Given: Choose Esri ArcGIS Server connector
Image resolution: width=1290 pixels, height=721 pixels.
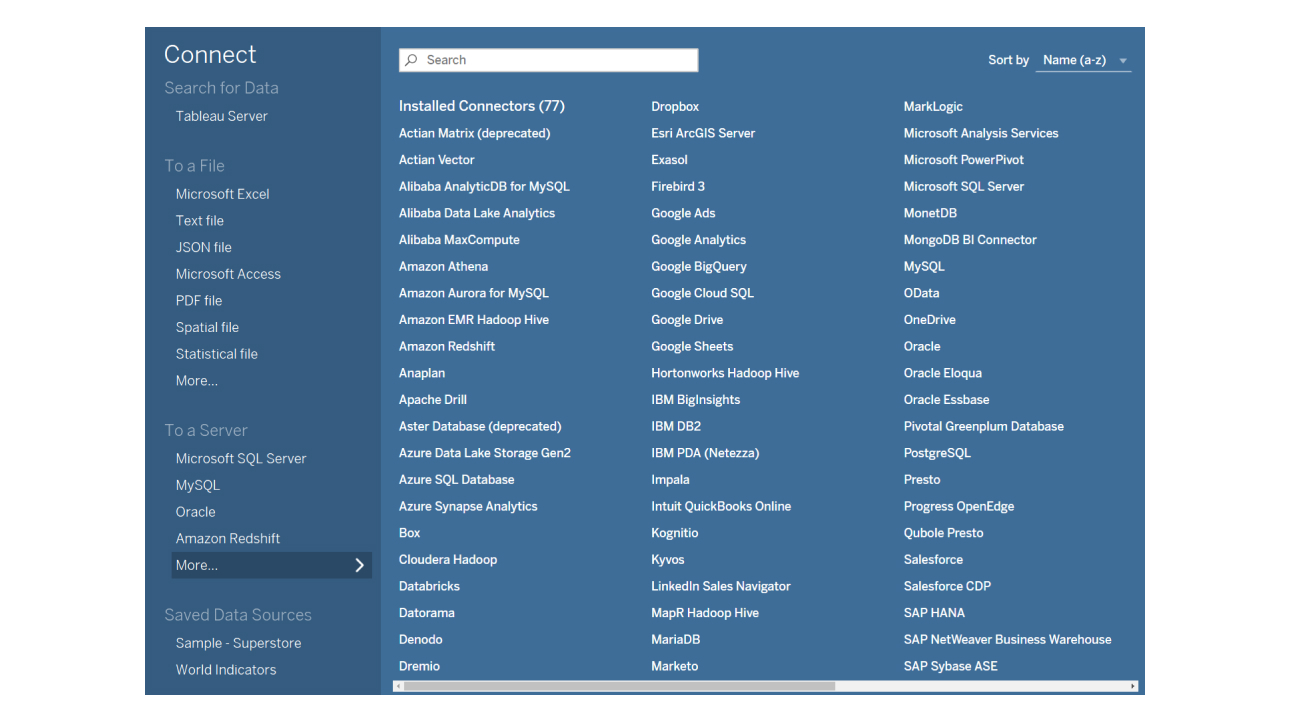Looking at the screenshot, I should pyautogui.click(x=703, y=133).
